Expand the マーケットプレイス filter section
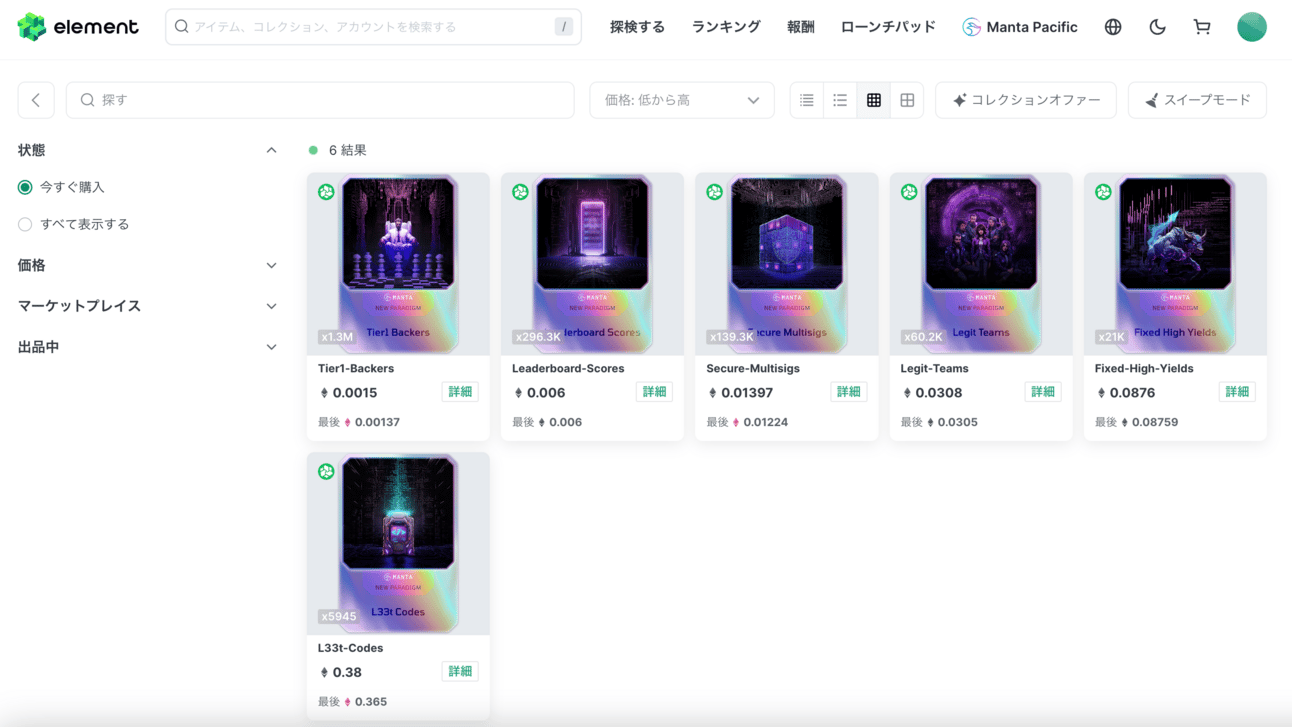 click(x=271, y=306)
